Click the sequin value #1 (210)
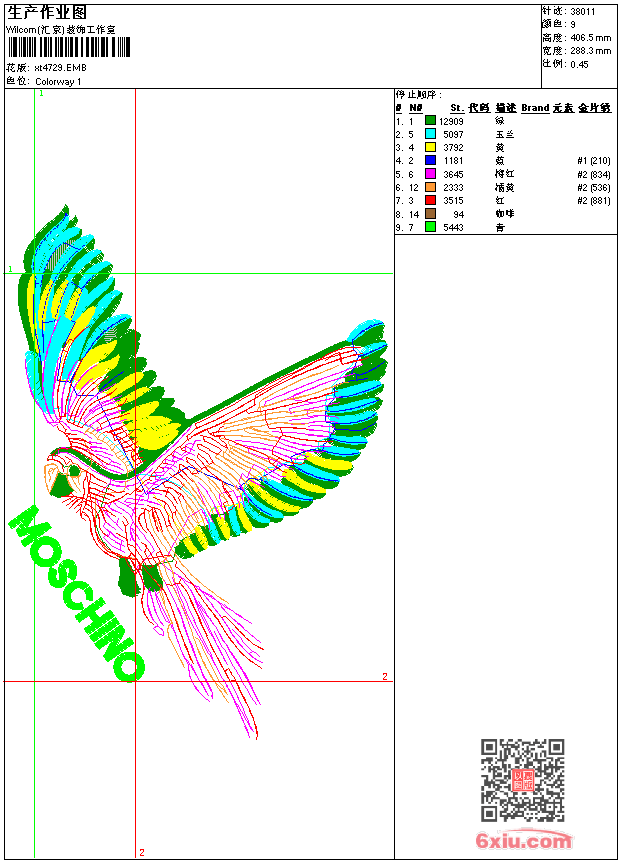 [594, 161]
